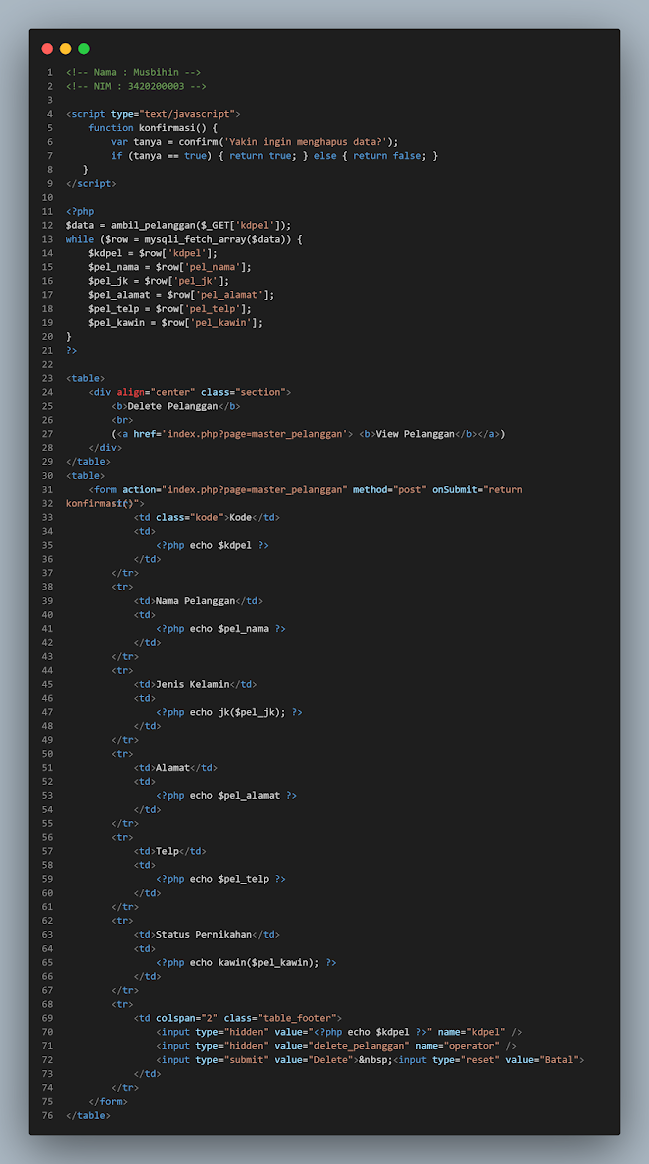Click the comment 'Nama : Musbihin'
Image resolution: width=649 pixels, height=1164 pixels.
click(134, 73)
